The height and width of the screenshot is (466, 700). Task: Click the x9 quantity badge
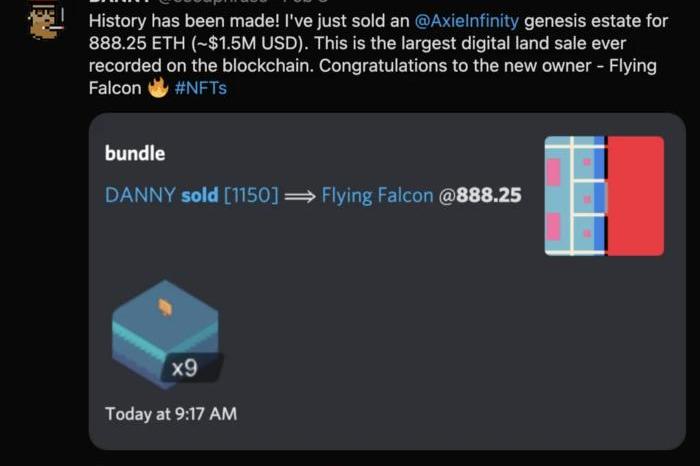tap(184, 368)
